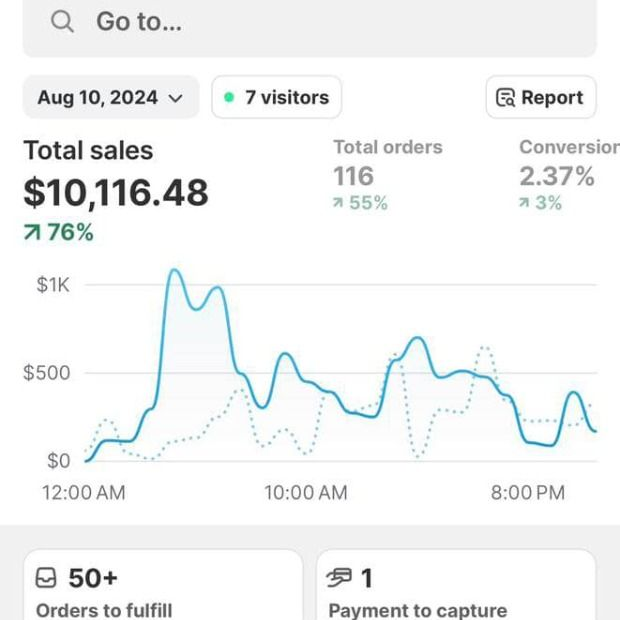Screen dimensions: 620x620
Task: Click the 3% conversion trend arrow
Action: coord(524,204)
